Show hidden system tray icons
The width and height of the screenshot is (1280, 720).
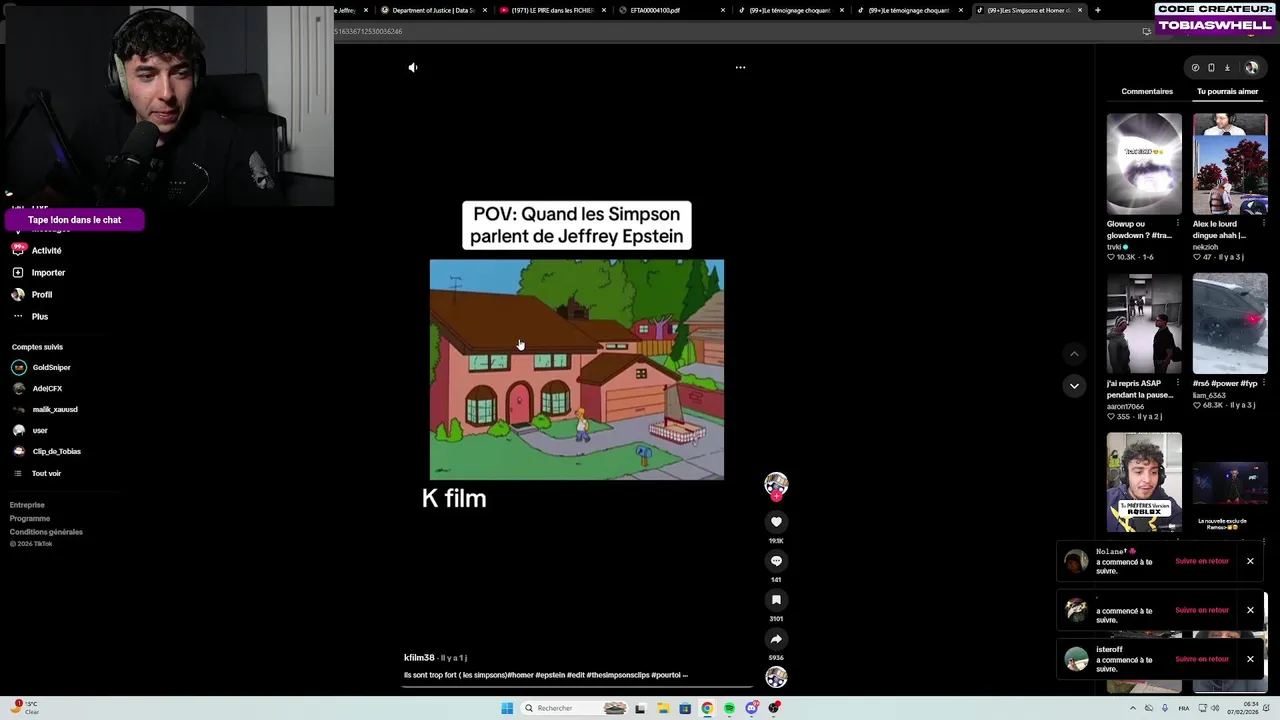tap(1131, 709)
